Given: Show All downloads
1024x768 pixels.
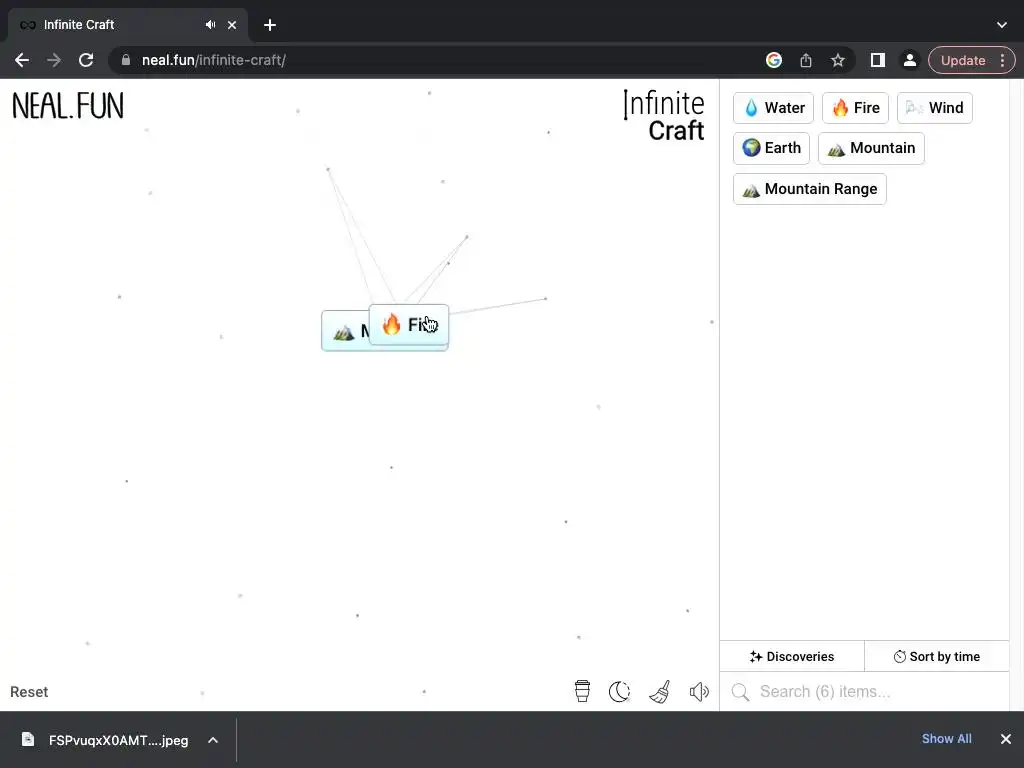Looking at the screenshot, I should coord(946,739).
